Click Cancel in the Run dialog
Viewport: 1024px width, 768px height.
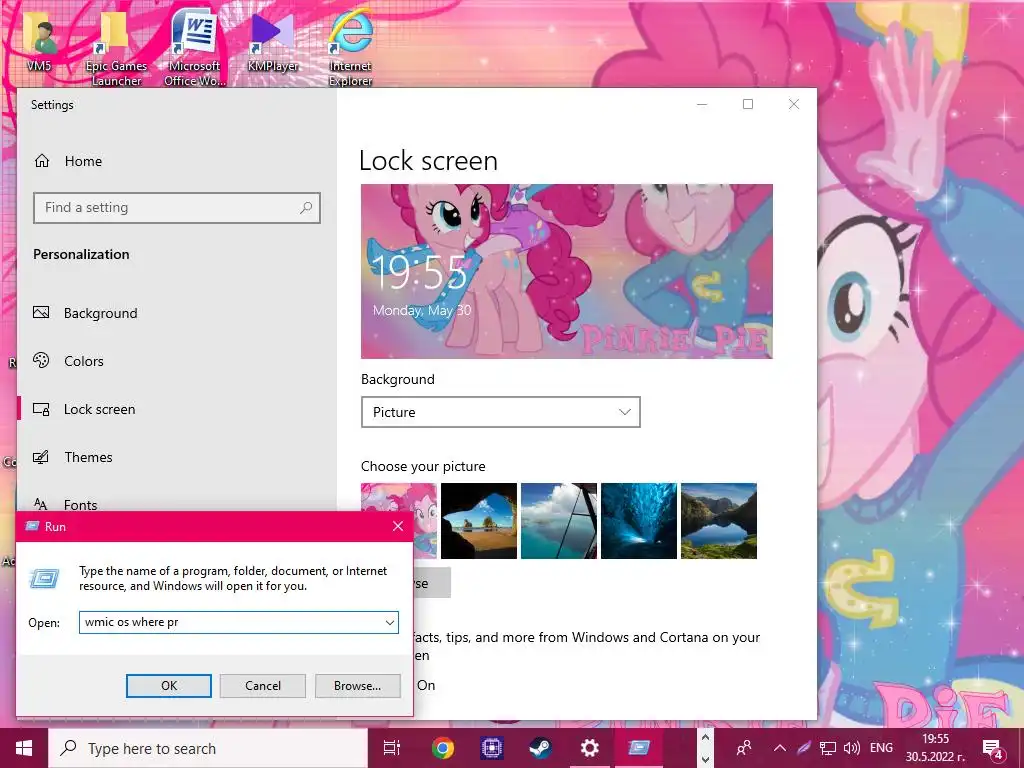(x=263, y=686)
